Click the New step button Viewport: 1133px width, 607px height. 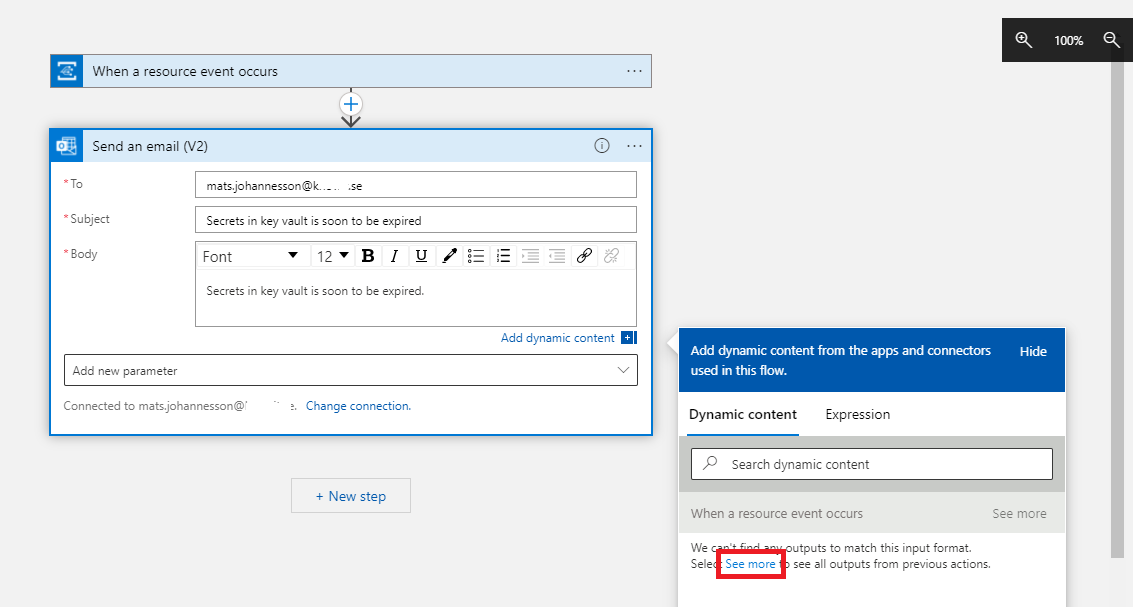pyautogui.click(x=351, y=496)
